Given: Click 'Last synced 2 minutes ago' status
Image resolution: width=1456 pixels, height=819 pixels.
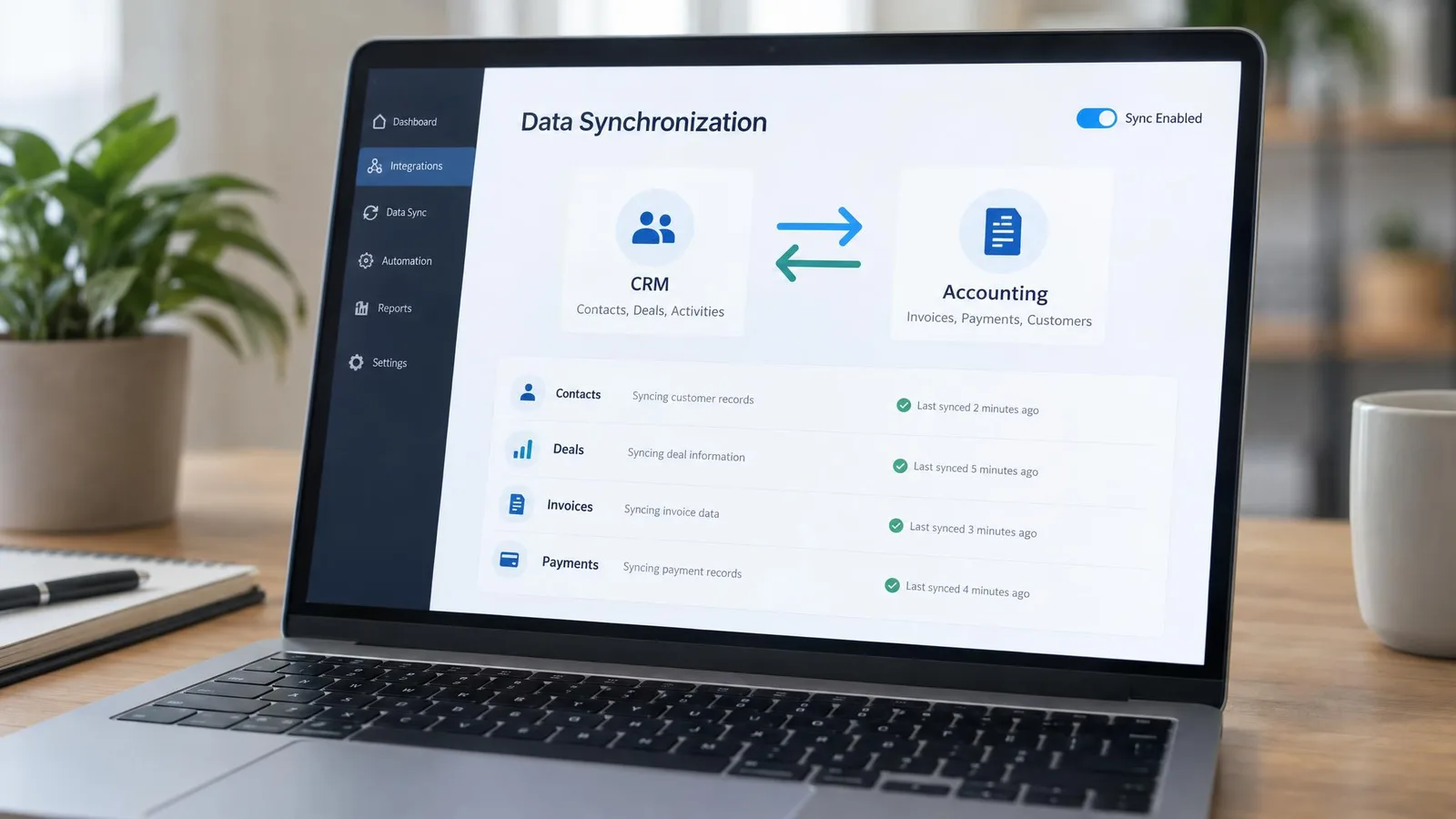Looking at the screenshot, I should click(x=977, y=408).
